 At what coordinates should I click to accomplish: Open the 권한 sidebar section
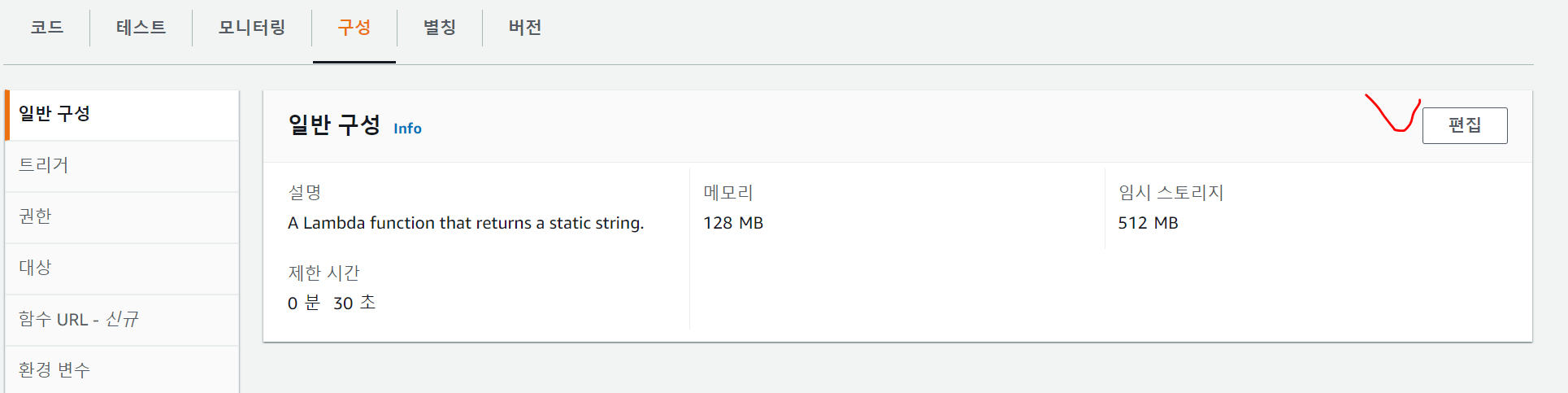point(35,216)
